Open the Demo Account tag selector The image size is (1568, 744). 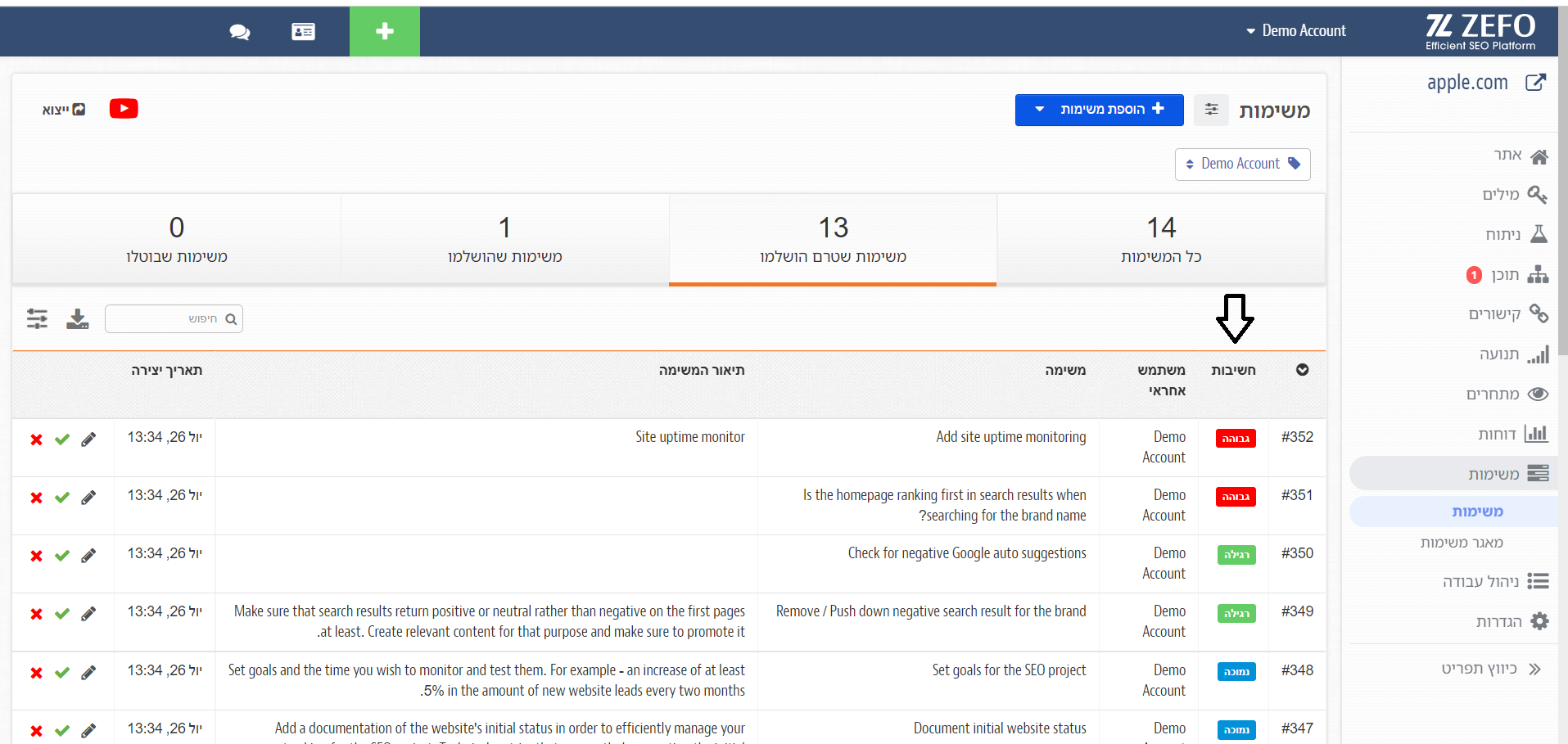click(x=1243, y=164)
